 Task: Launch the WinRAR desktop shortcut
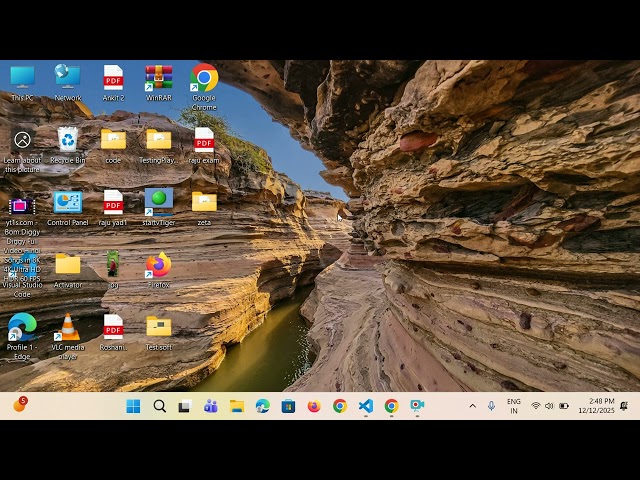158,78
